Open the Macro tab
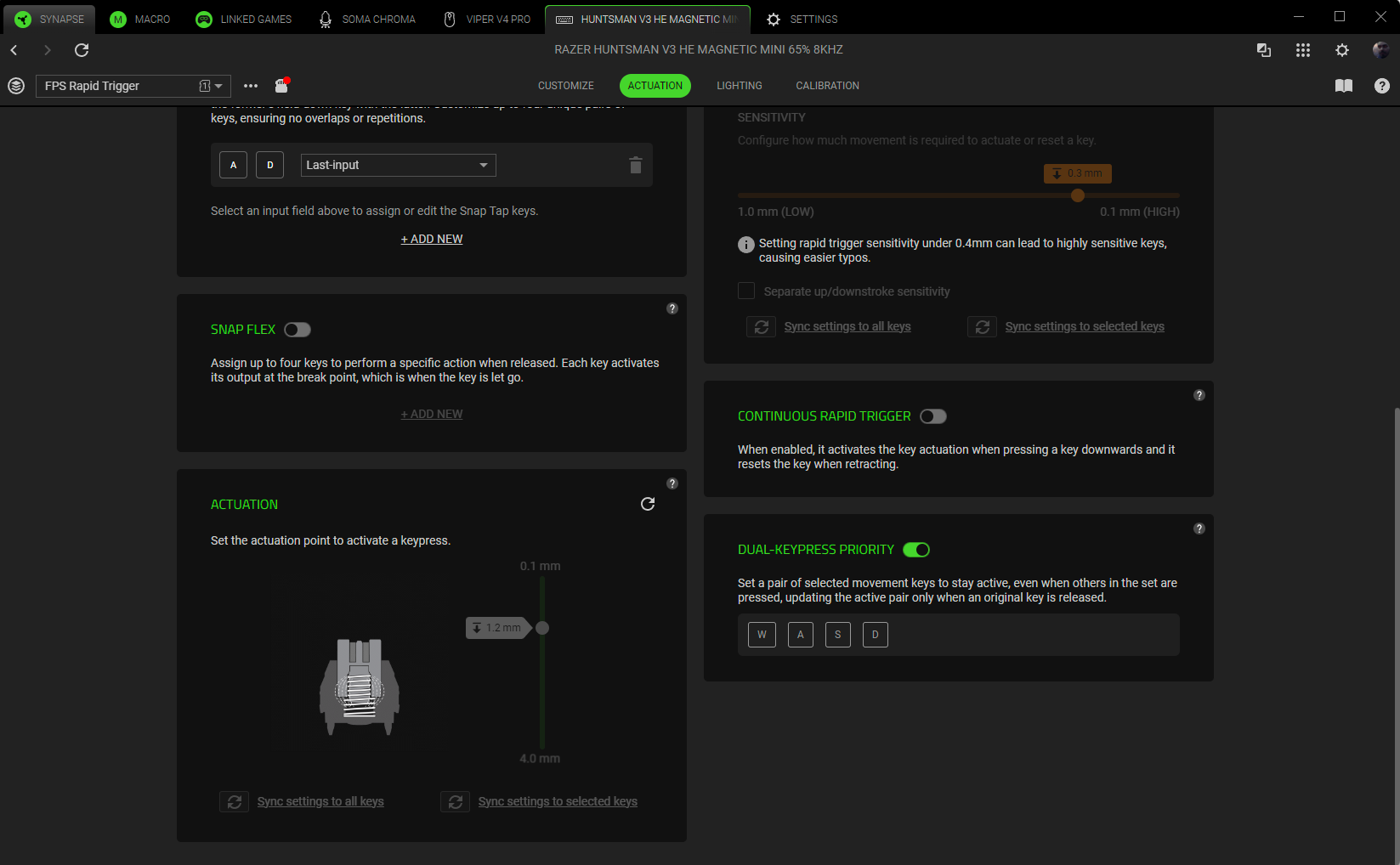 [x=141, y=19]
